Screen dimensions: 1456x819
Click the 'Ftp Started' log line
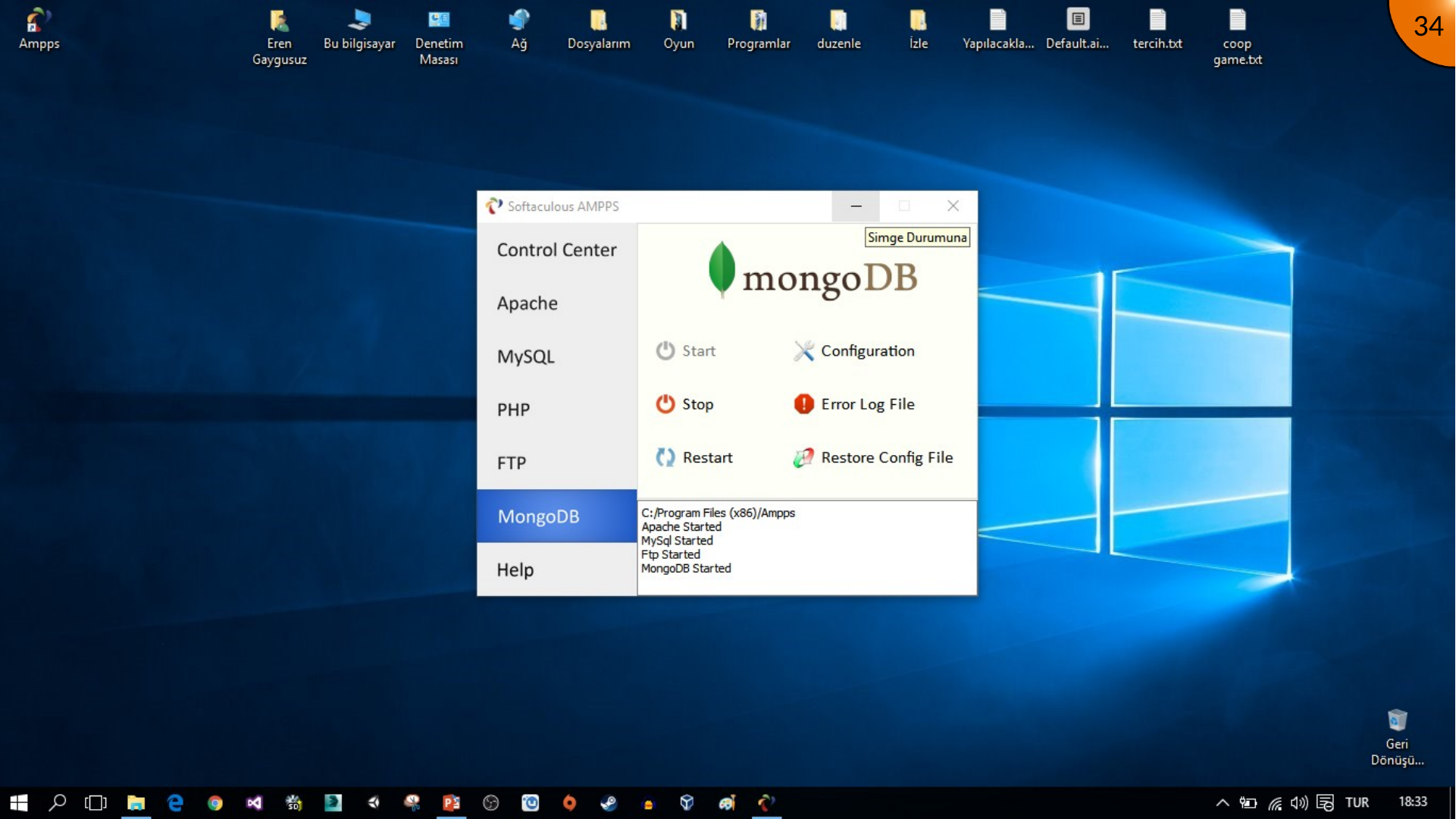(671, 554)
